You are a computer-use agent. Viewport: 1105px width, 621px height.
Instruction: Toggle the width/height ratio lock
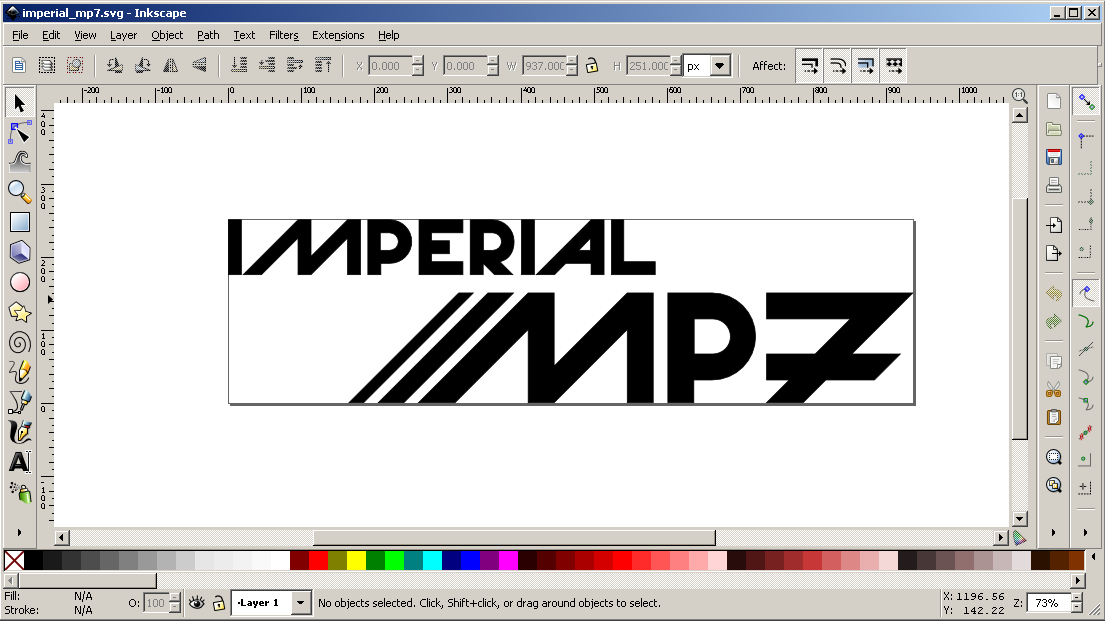pyautogui.click(x=592, y=66)
